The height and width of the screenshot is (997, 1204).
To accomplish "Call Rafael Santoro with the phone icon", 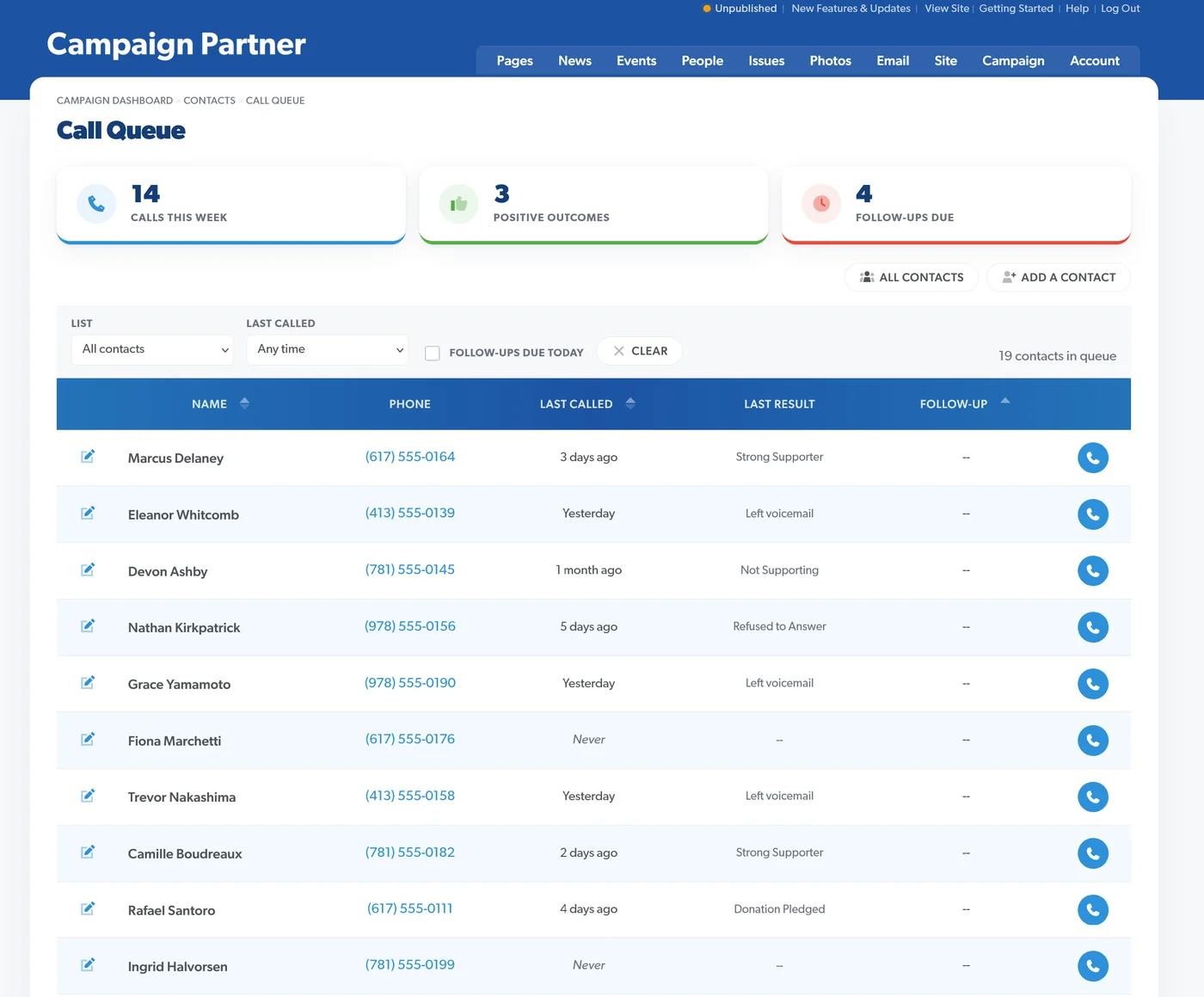I will [1092, 909].
